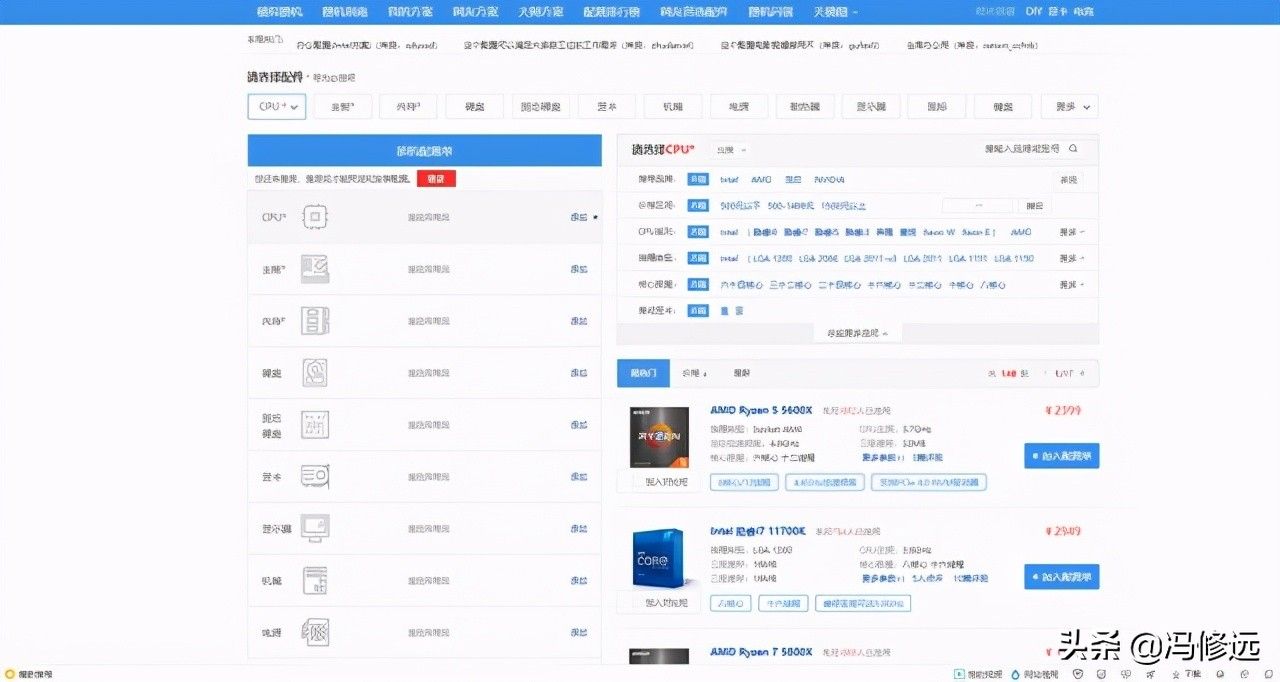Expand more options in the LGA socket filter row
This screenshot has height=682, width=1280.
coord(1071,258)
